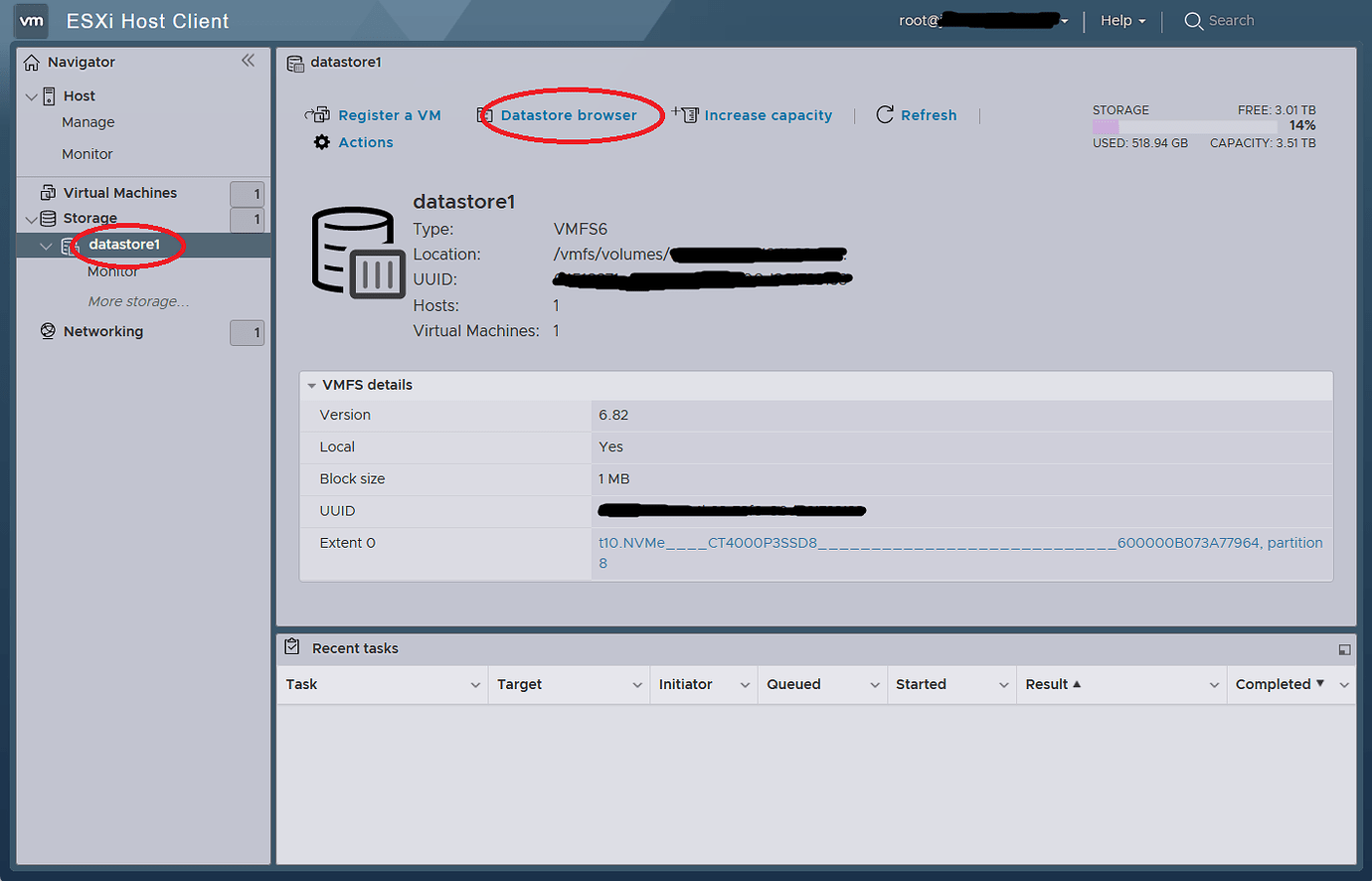Click More storage... link
Viewport: 1372px width, 881px height.
click(138, 301)
